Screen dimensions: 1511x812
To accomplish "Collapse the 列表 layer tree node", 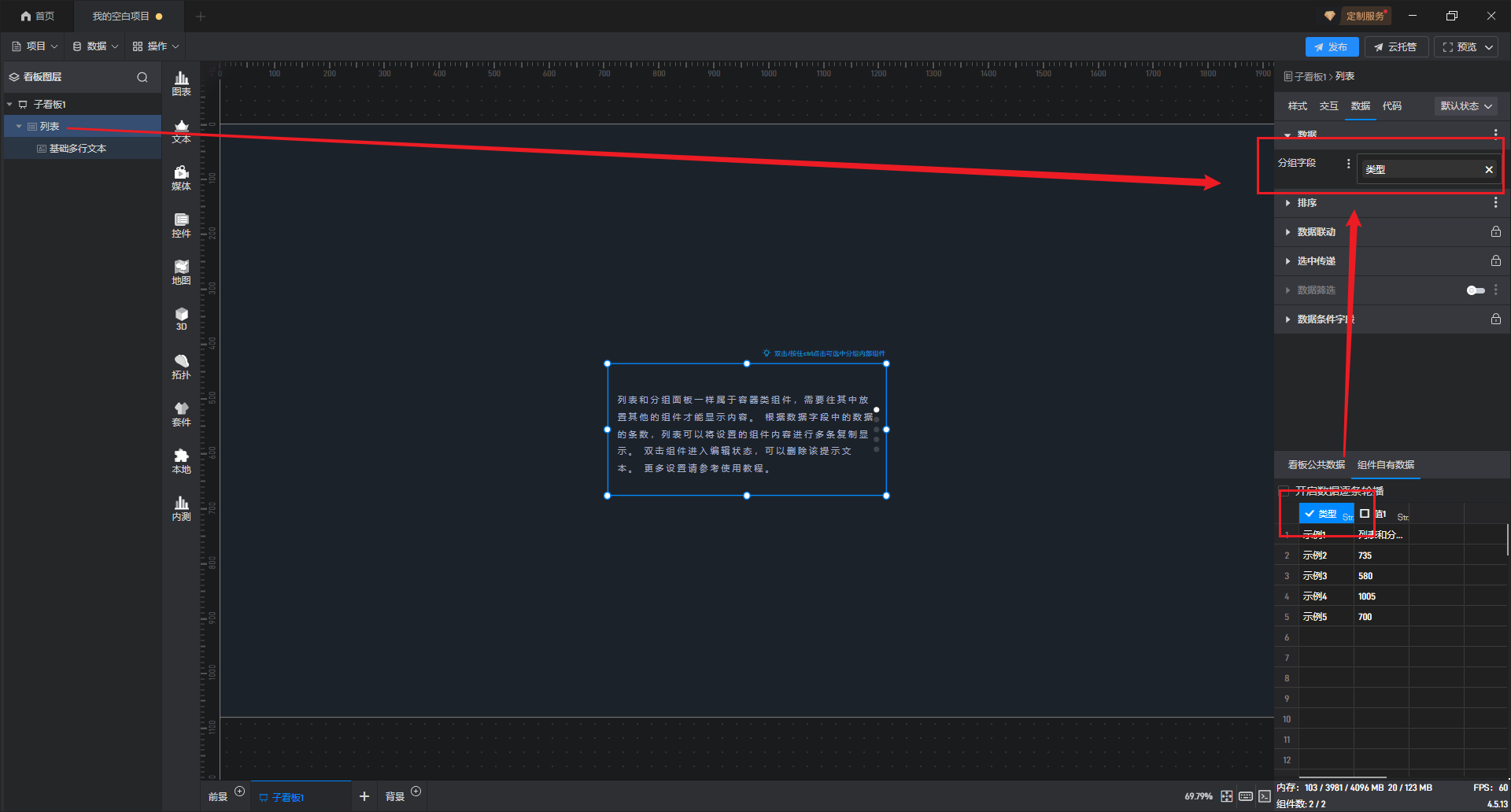I will [19, 127].
